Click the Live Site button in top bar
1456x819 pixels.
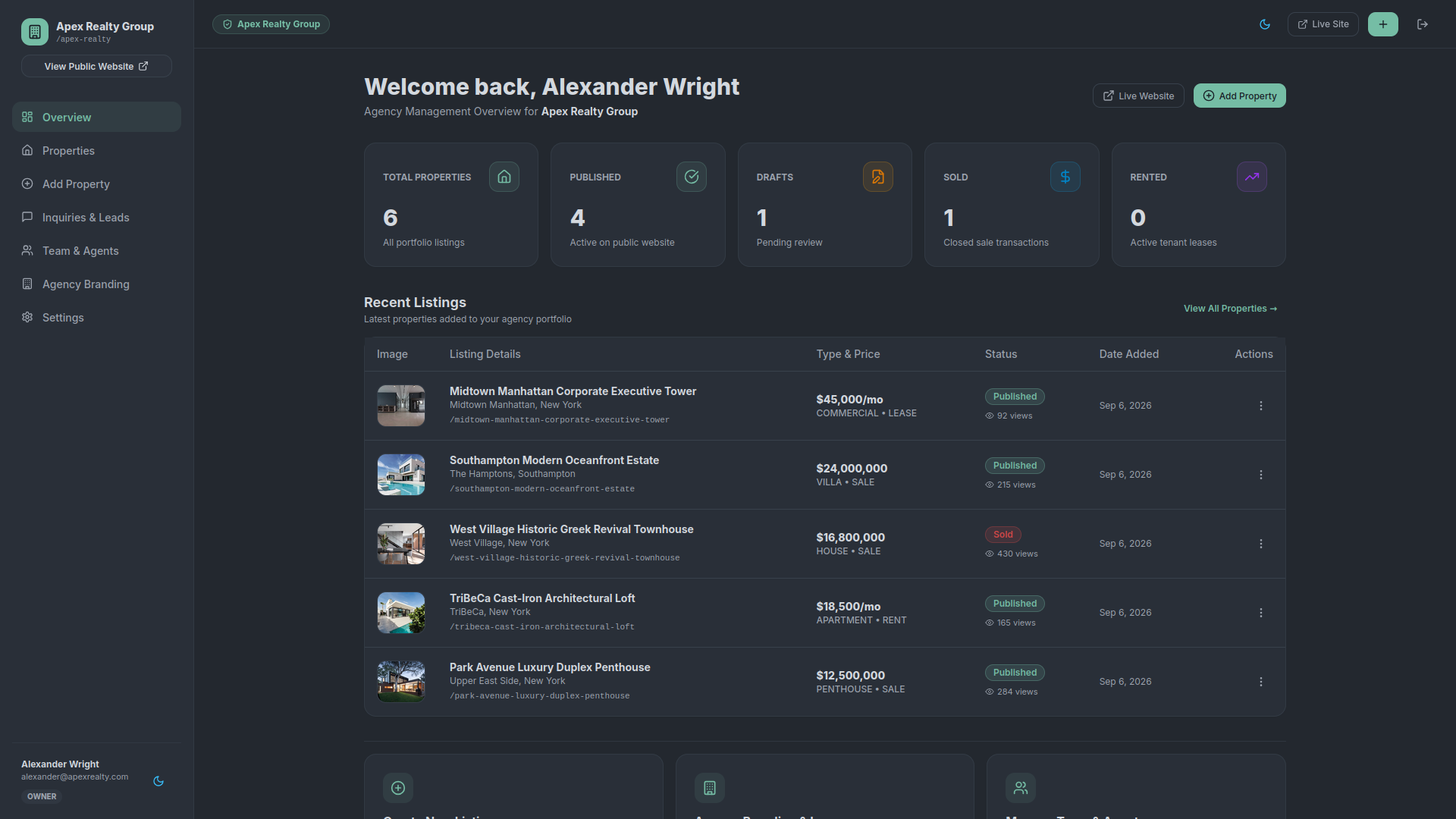pos(1323,24)
